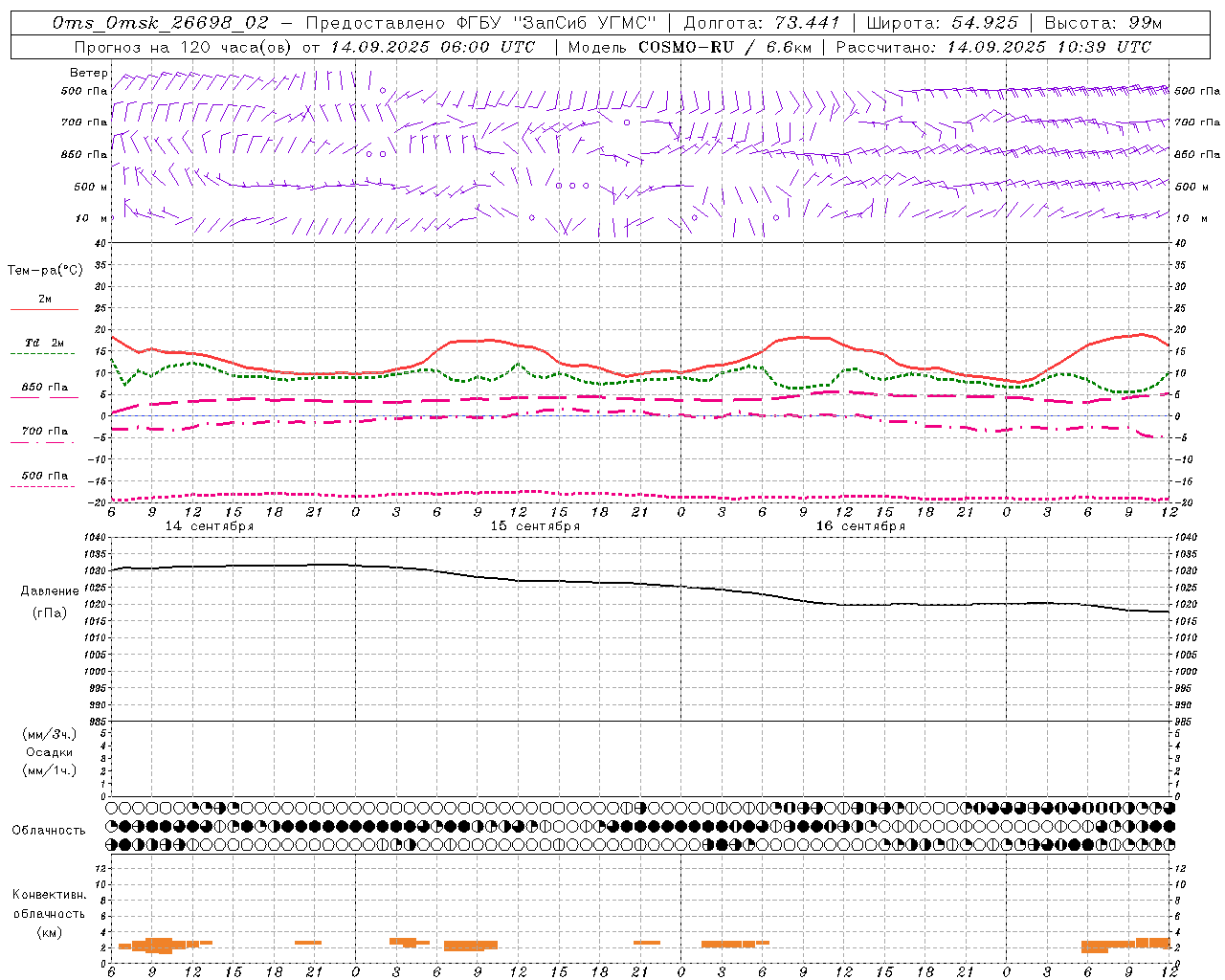
Task: Click right wind-level label 850 гПа
Action: (x=1197, y=154)
